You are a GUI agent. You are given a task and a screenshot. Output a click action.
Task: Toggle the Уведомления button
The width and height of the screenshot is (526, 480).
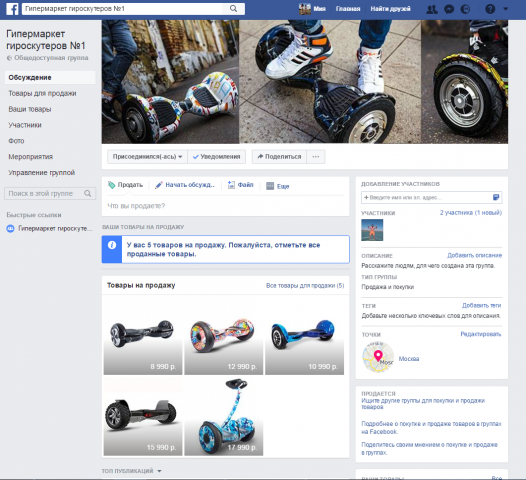point(216,157)
